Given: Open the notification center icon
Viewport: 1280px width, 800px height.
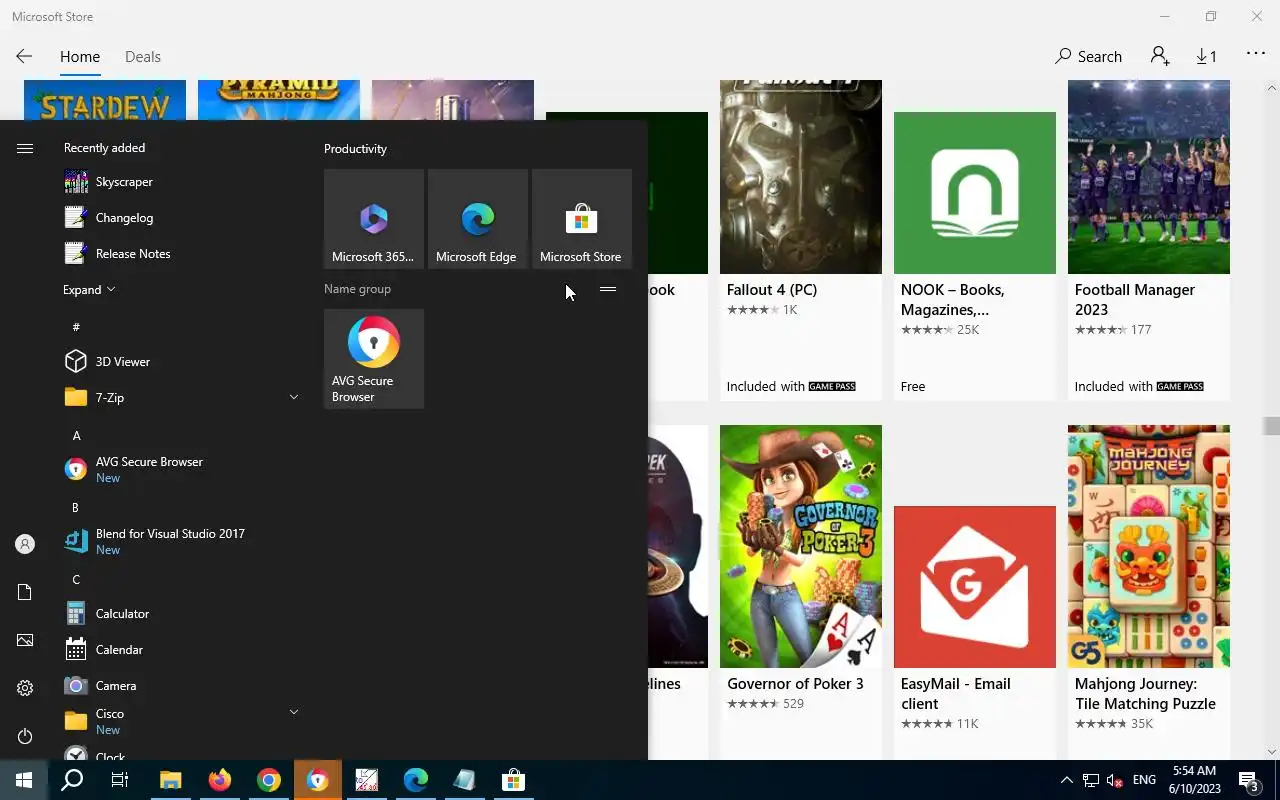Looking at the screenshot, I should [x=1249, y=780].
